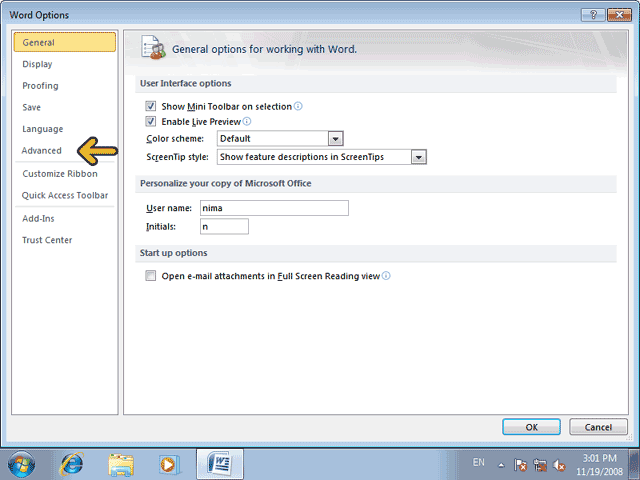Click the Initials input field
Viewport: 640px width, 480px height.
coord(224,227)
